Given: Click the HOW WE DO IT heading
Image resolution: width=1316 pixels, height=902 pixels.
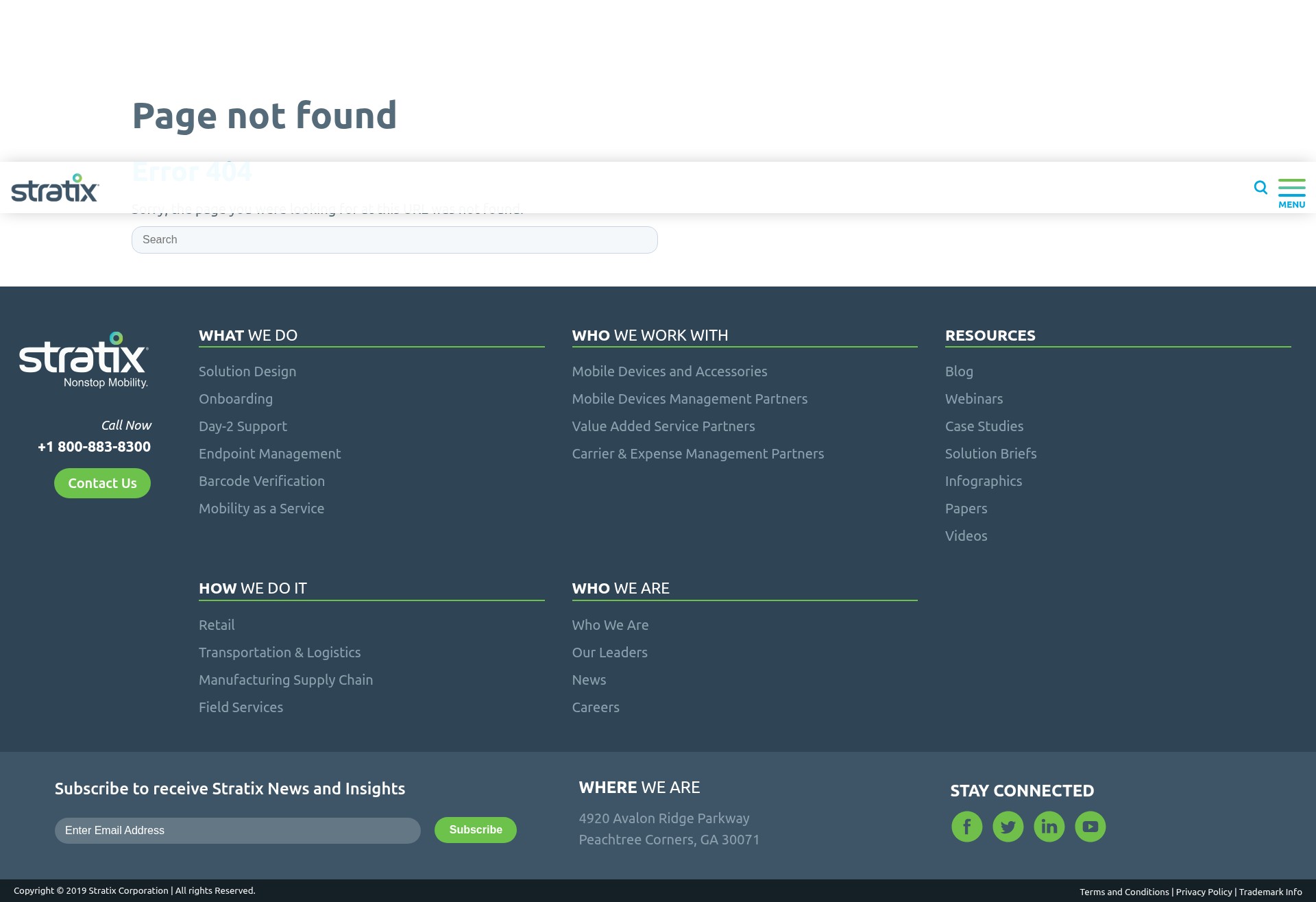Looking at the screenshot, I should click(253, 589).
